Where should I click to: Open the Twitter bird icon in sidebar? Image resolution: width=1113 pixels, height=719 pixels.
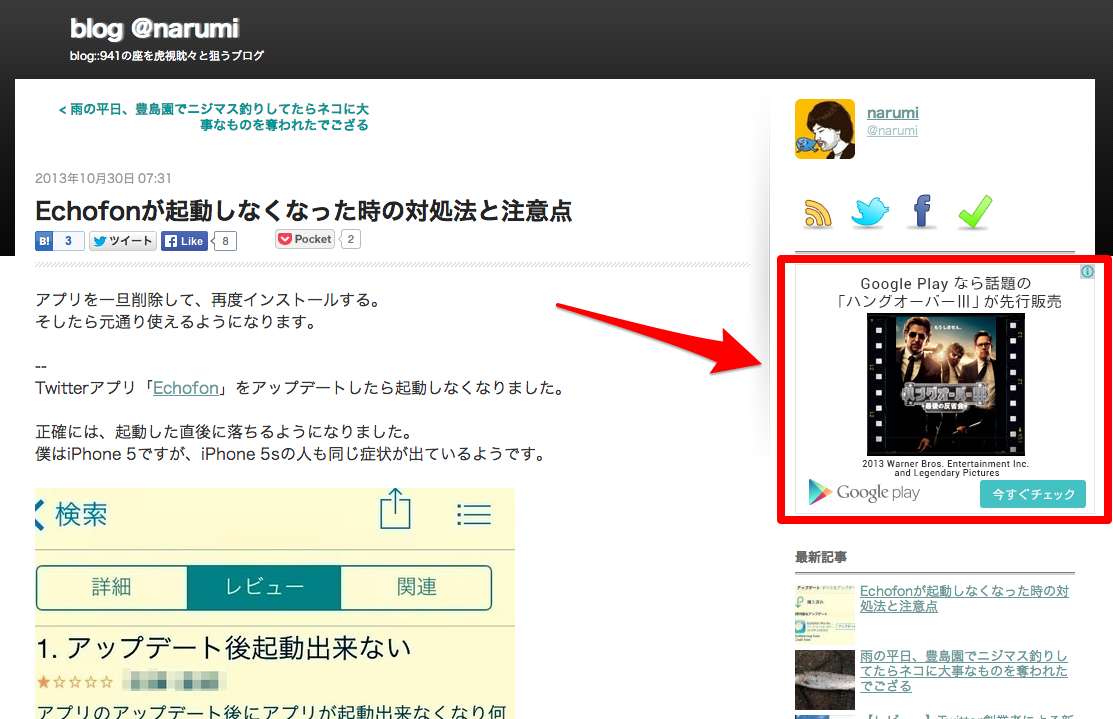pyautogui.click(x=870, y=212)
